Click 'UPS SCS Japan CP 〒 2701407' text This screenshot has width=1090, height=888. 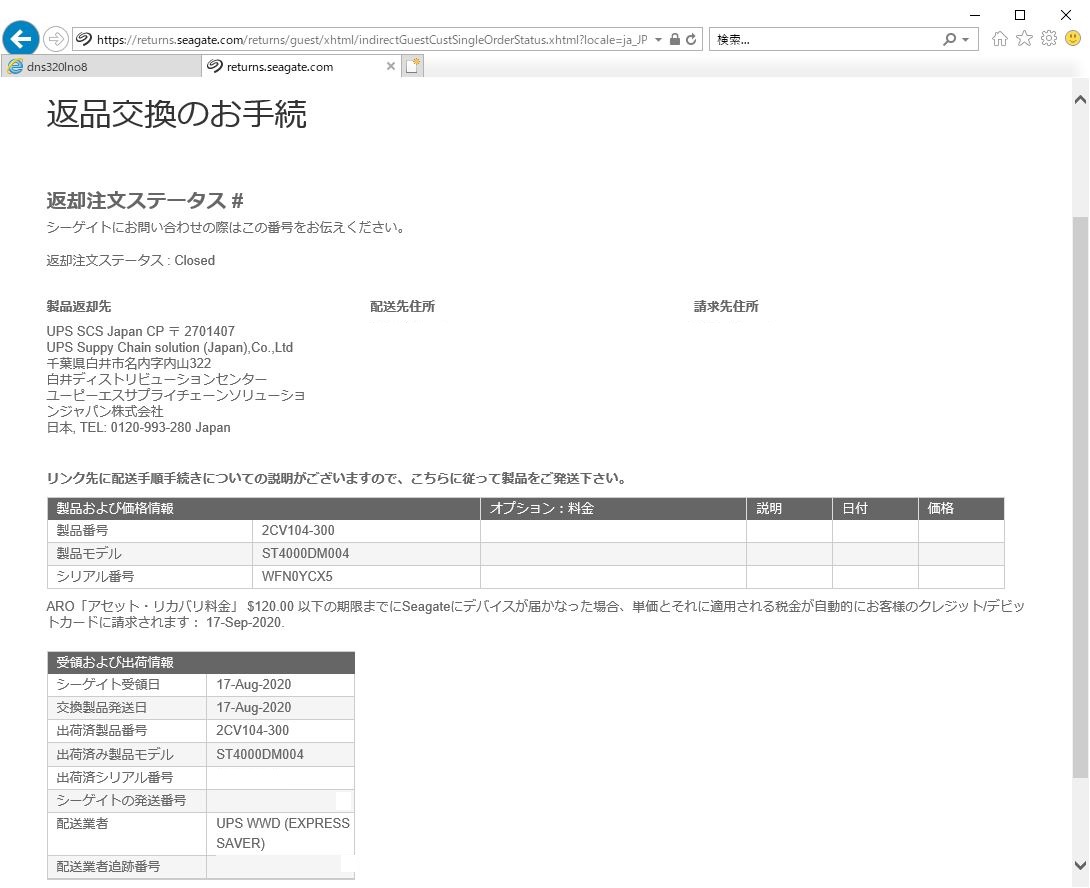point(140,332)
